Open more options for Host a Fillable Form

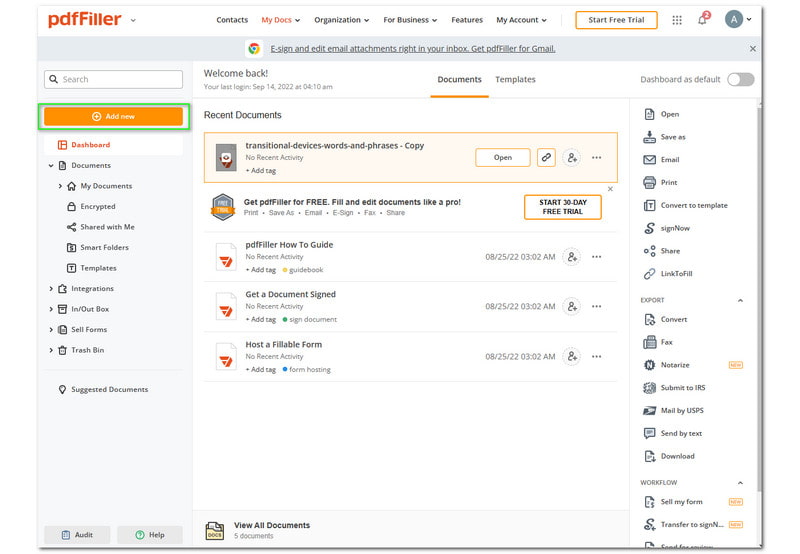click(596, 356)
